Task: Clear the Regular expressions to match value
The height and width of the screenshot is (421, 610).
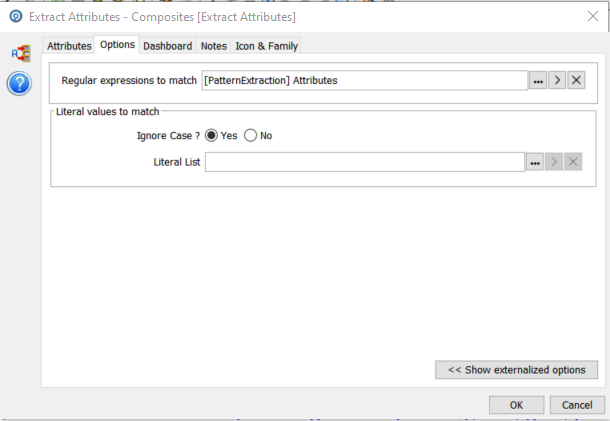Action: [x=576, y=81]
